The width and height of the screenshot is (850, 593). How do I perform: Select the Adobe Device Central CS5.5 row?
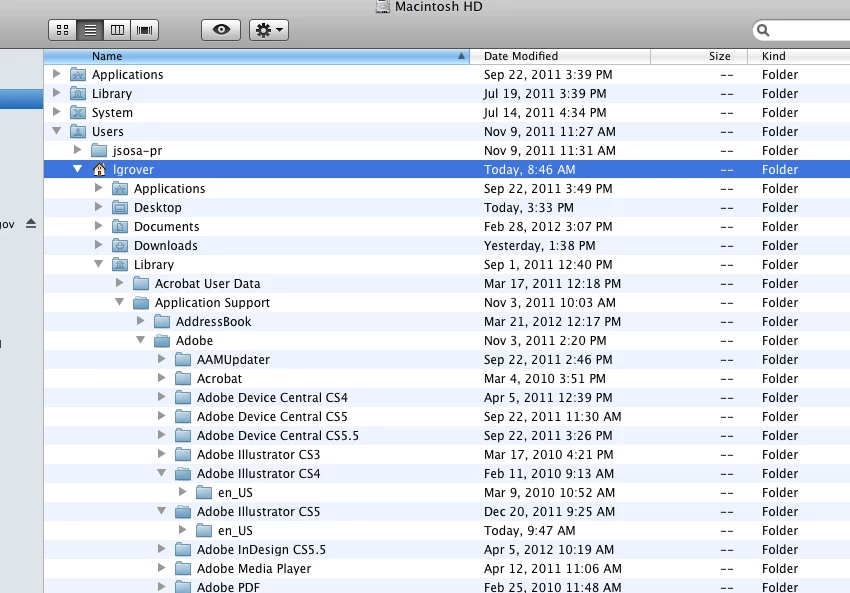point(447,435)
